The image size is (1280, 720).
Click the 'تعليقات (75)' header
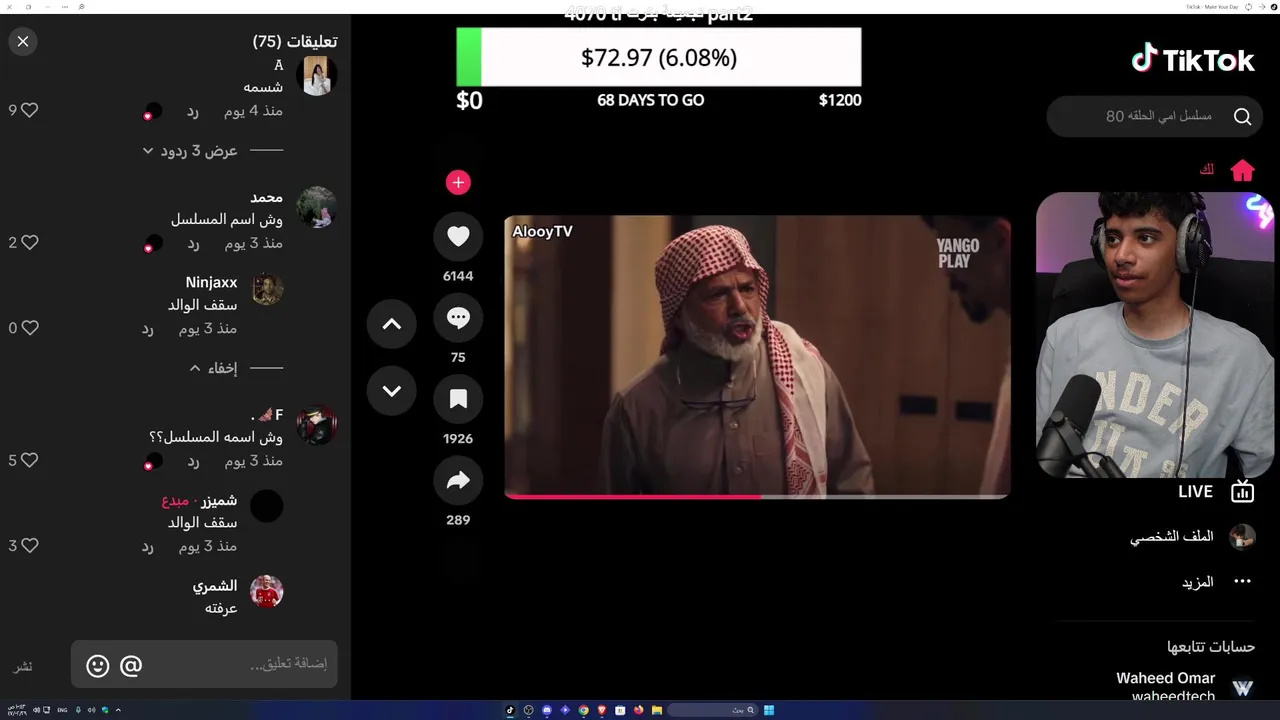295,41
